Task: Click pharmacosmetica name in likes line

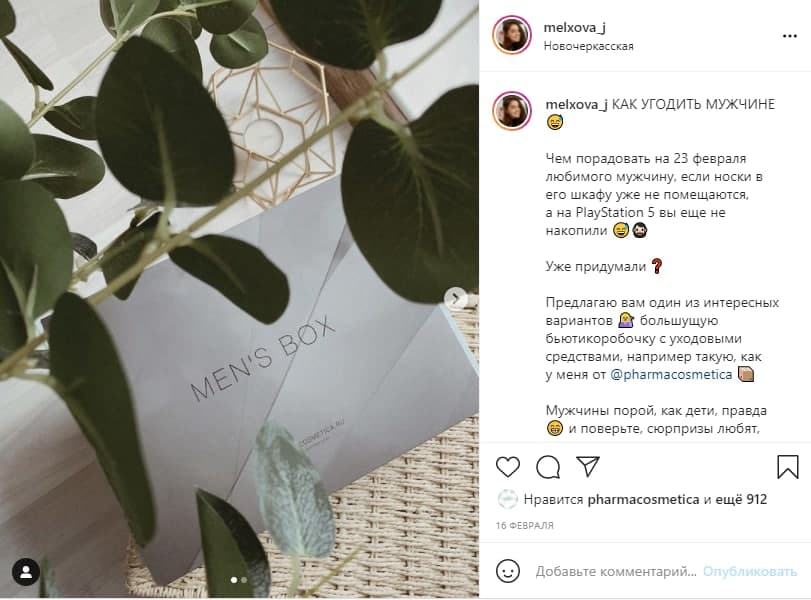Action: point(643,500)
